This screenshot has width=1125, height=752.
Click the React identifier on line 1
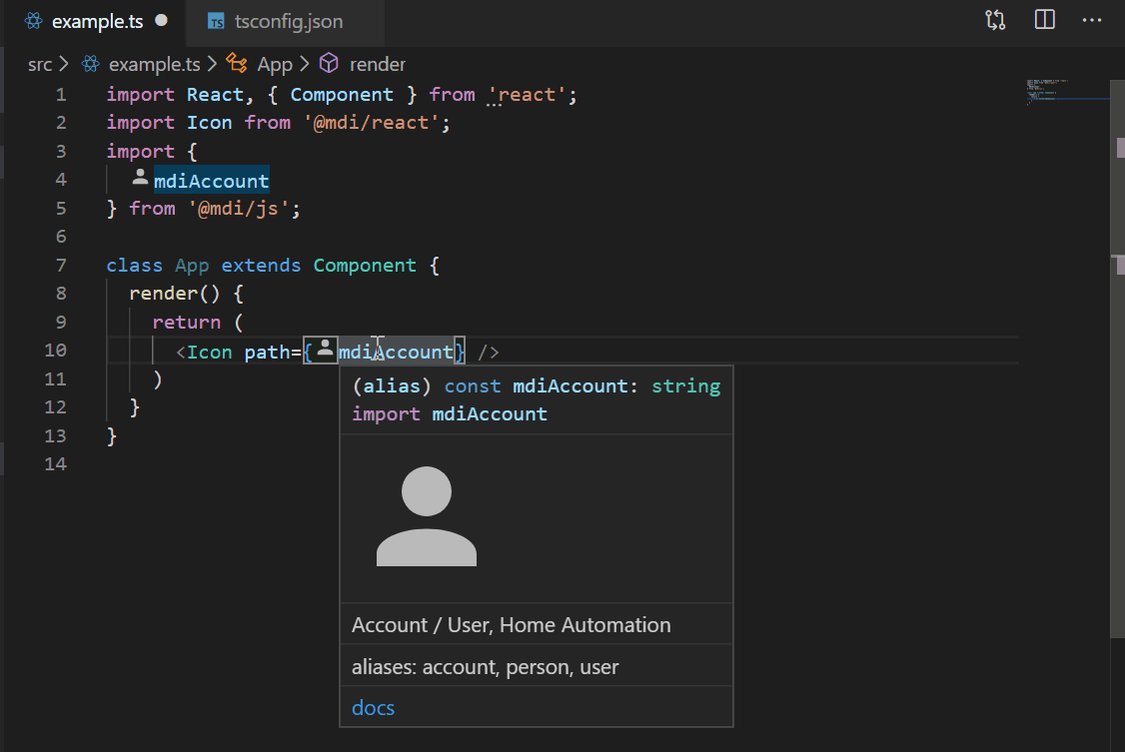(x=215, y=95)
